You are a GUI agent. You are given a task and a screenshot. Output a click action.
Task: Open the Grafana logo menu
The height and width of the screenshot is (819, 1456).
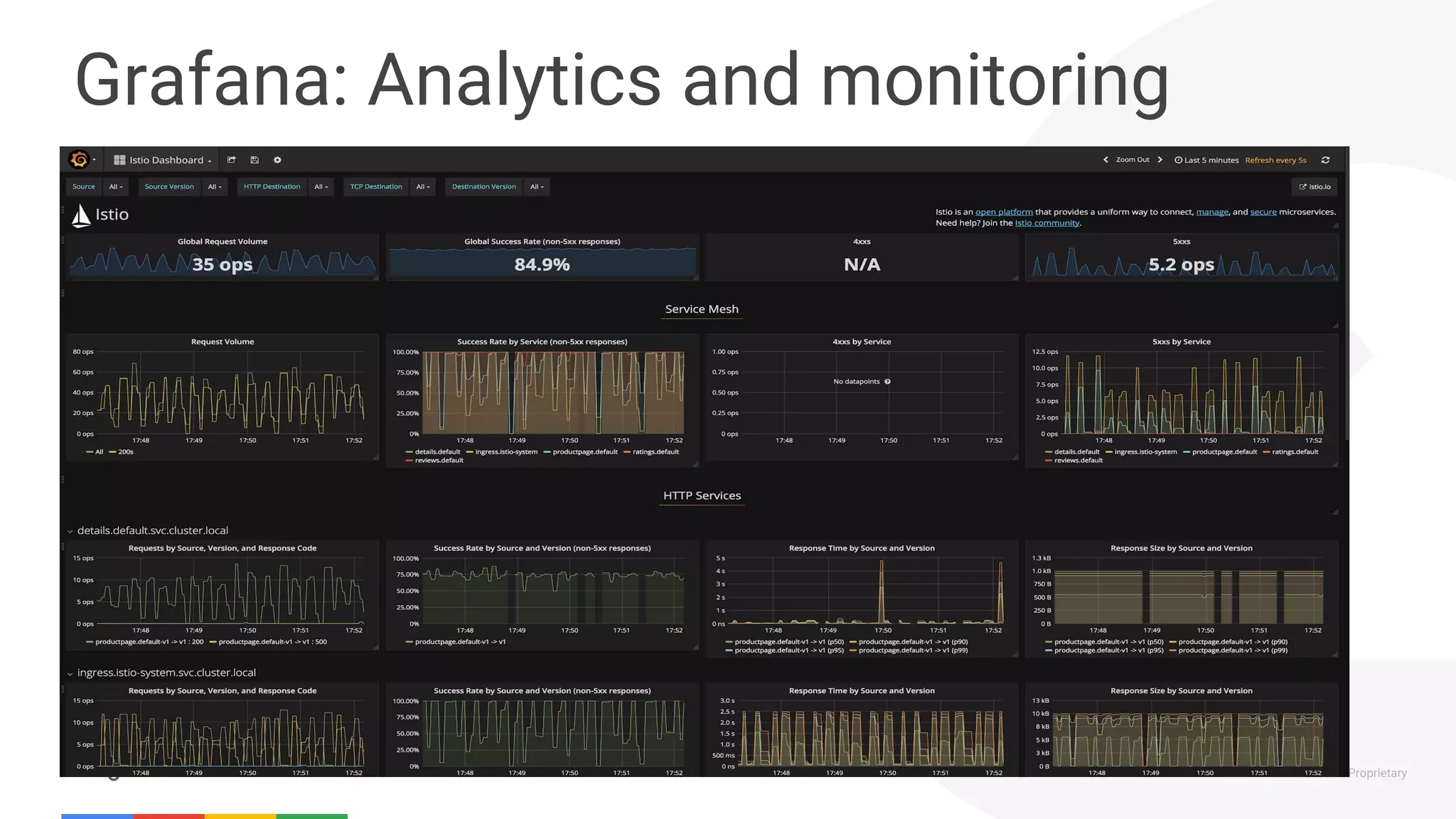point(81,160)
